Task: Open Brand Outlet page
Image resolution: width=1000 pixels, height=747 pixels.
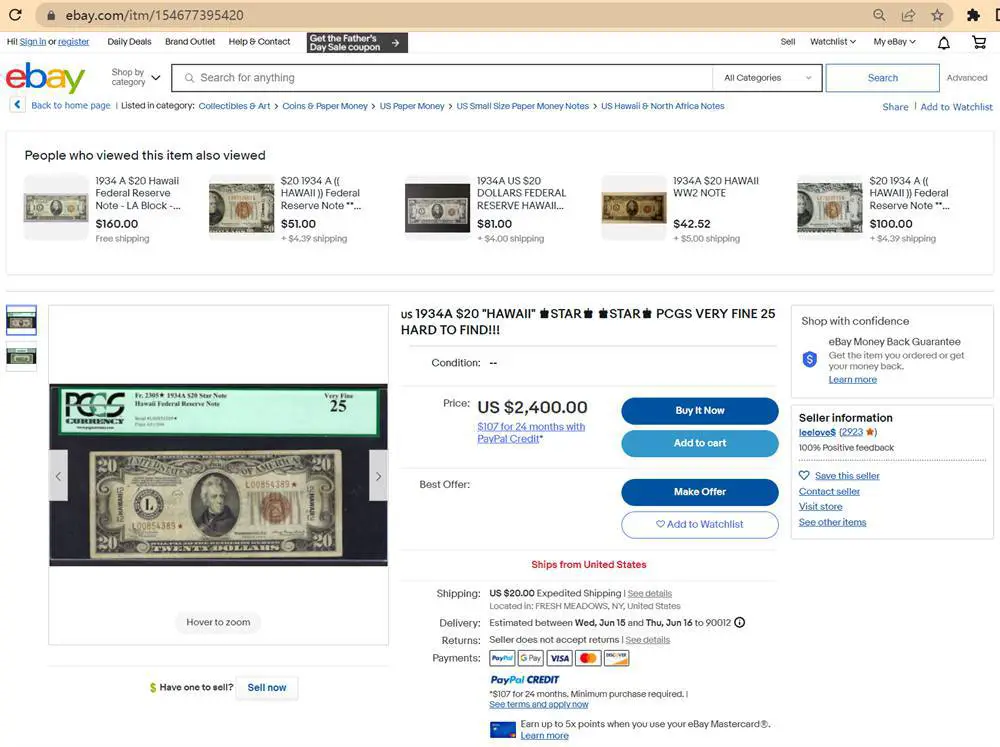Action: tap(190, 41)
